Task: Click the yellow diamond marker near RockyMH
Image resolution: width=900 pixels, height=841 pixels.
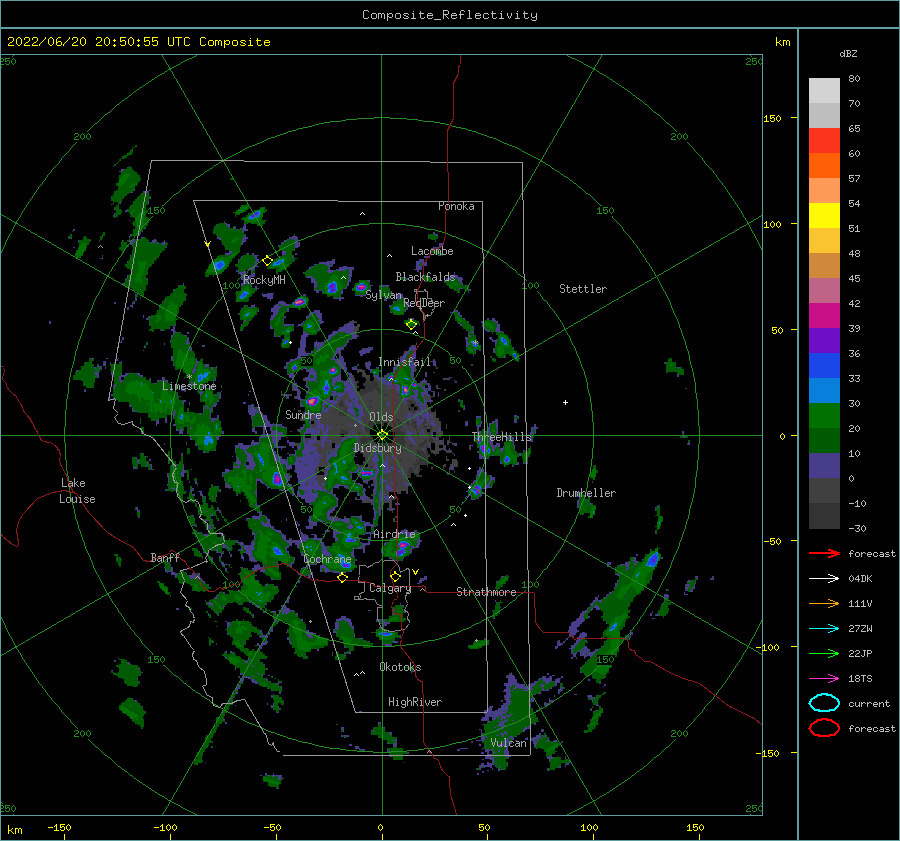Action: coord(267,261)
